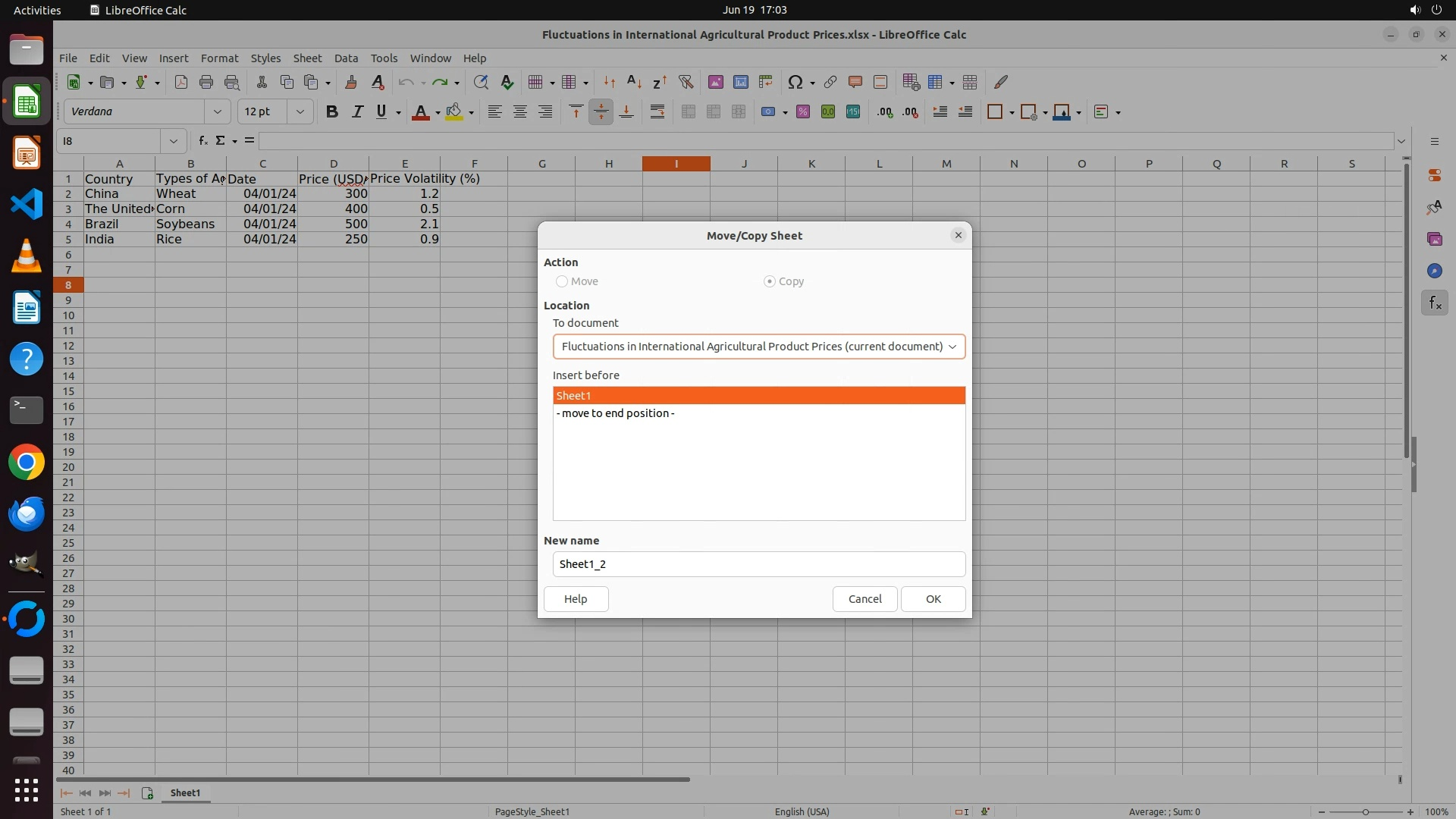The image size is (1456, 819).
Task: Click the Insert Chart icon
Action: pos(740,83)
